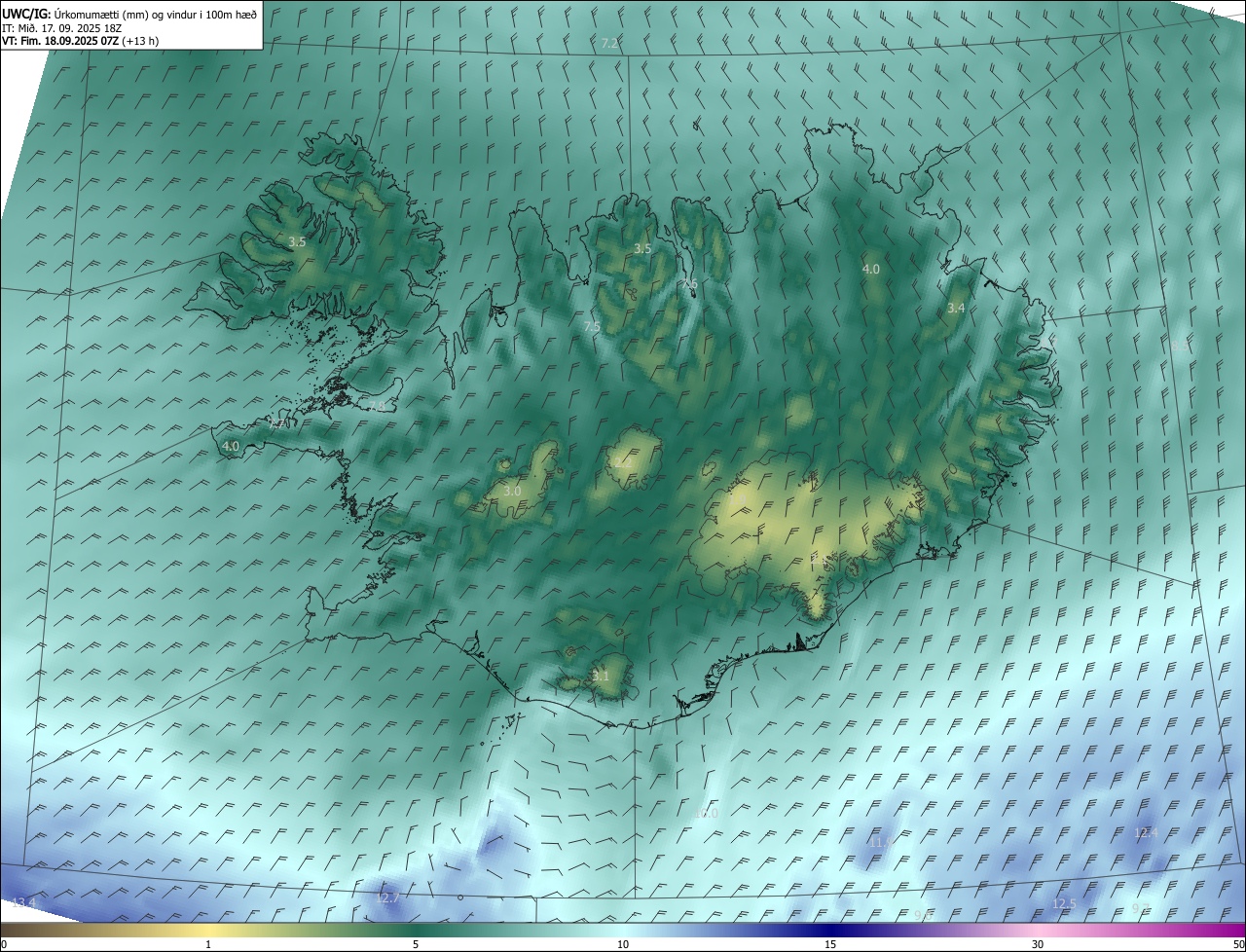The height and width of the screenshot is (952, 1246).
Task: Click the 12.5 value above the colour scale
Action: coord(1065,903)
